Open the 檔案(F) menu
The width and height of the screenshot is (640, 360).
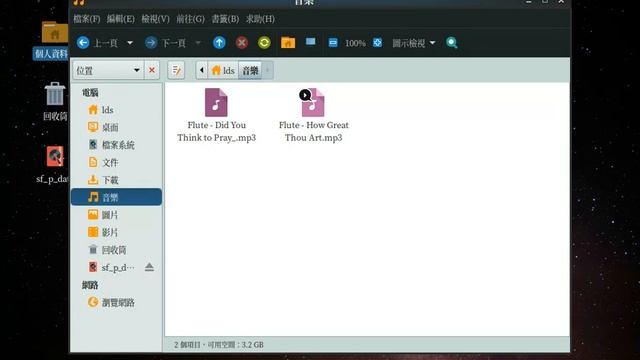tap(87, 19)
